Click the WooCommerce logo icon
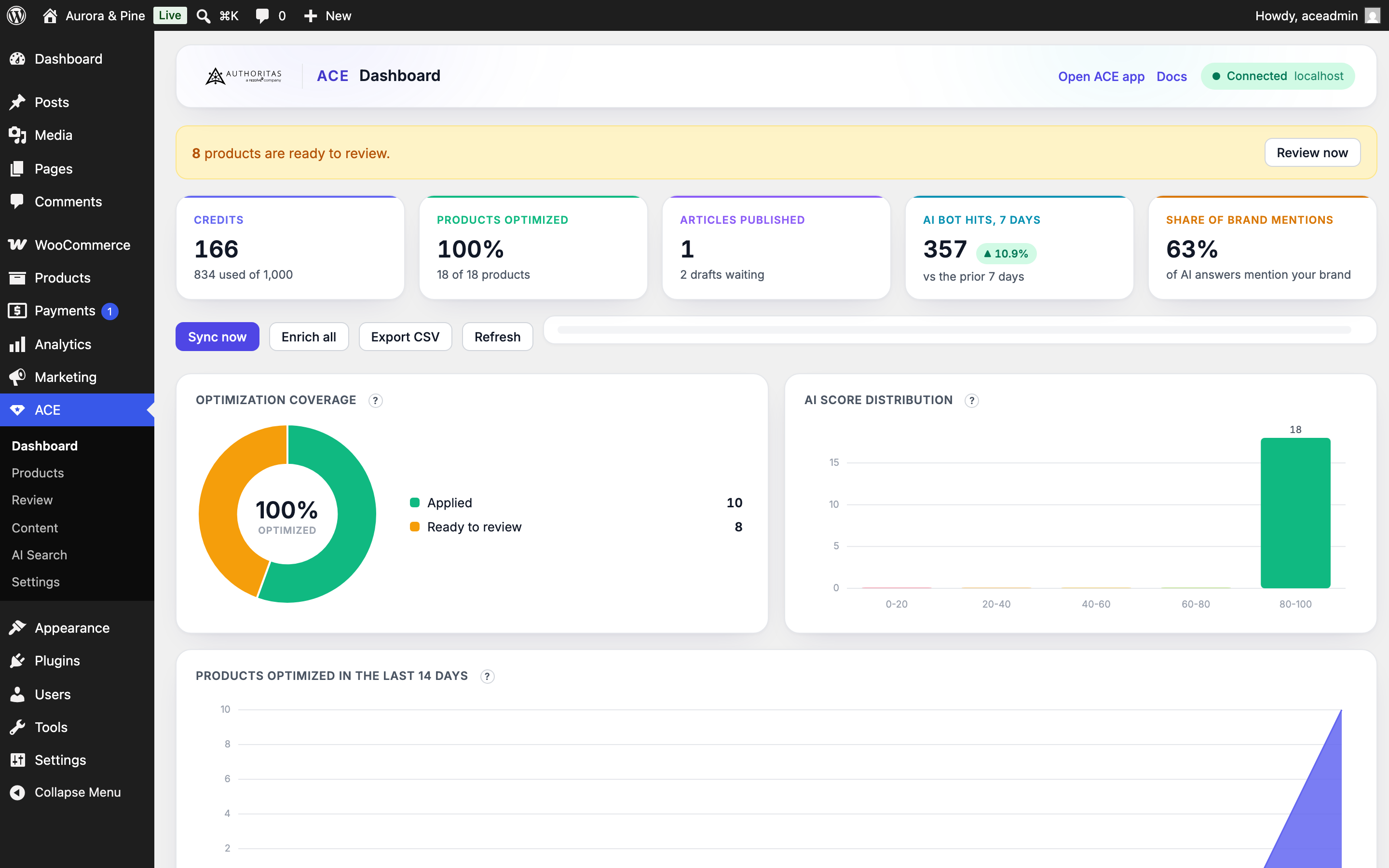 click(17, 244)
